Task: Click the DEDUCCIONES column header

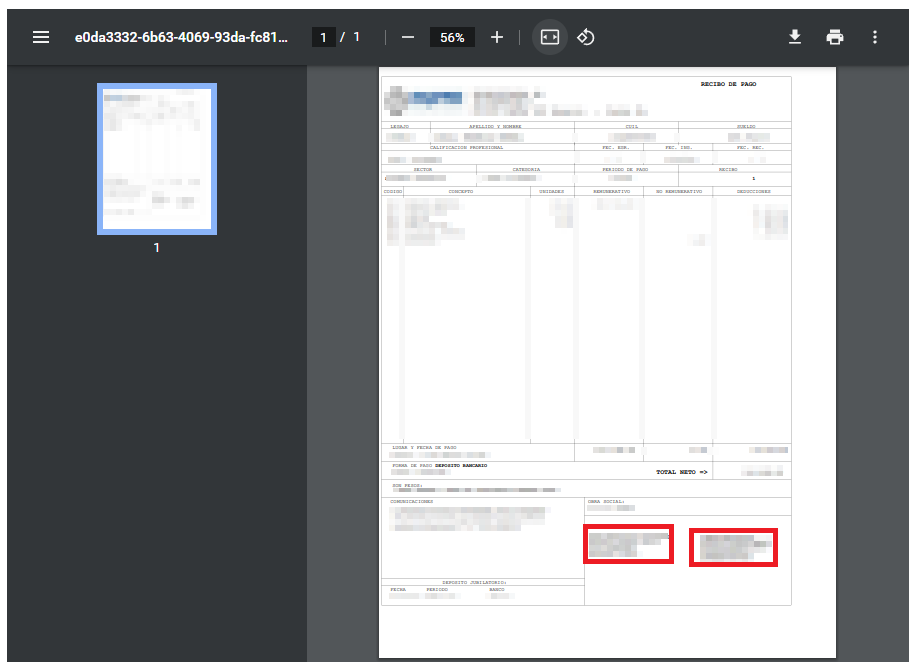Action: pos(747,191)
